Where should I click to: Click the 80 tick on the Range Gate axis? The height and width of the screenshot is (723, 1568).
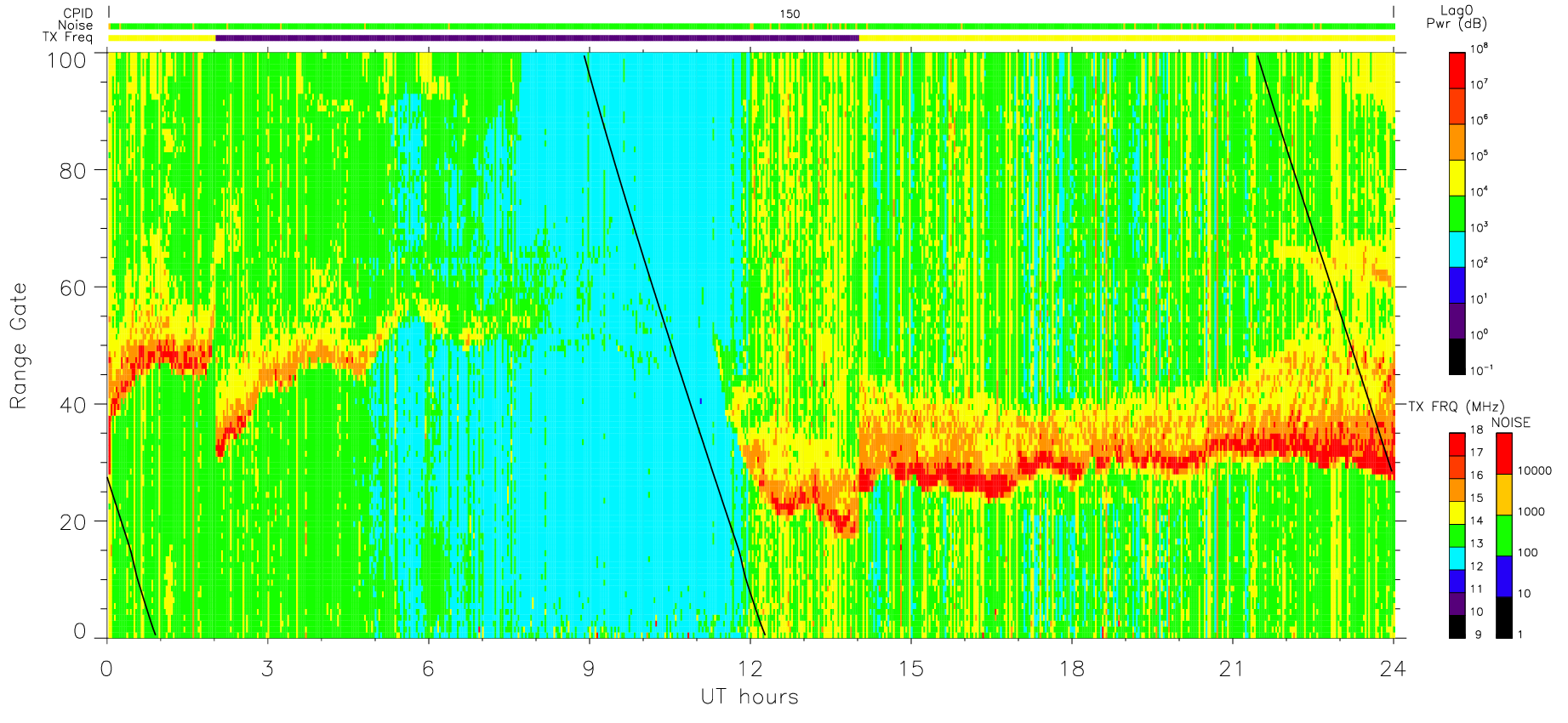(x=73, y=170)
